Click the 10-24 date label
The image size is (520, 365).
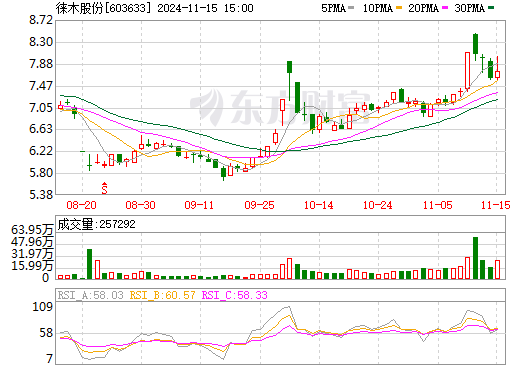coord(378,205)
